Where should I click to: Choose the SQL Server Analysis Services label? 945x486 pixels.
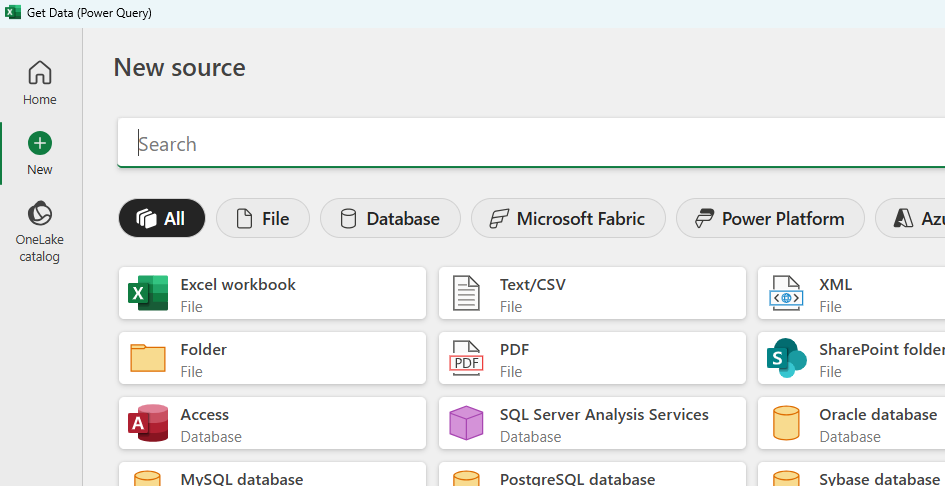coord(604,414)
